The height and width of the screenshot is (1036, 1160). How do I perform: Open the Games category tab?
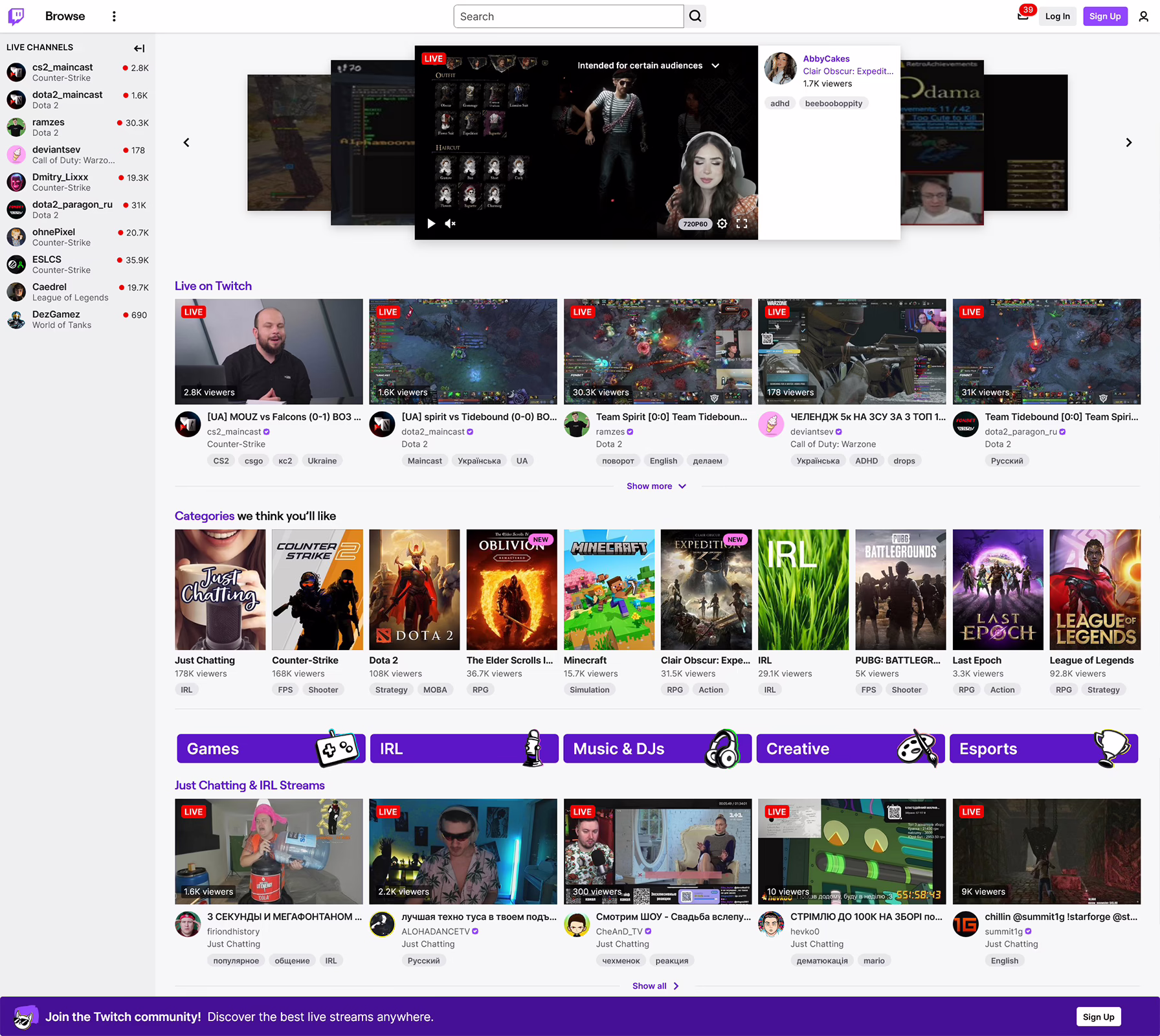click(271, 749)
